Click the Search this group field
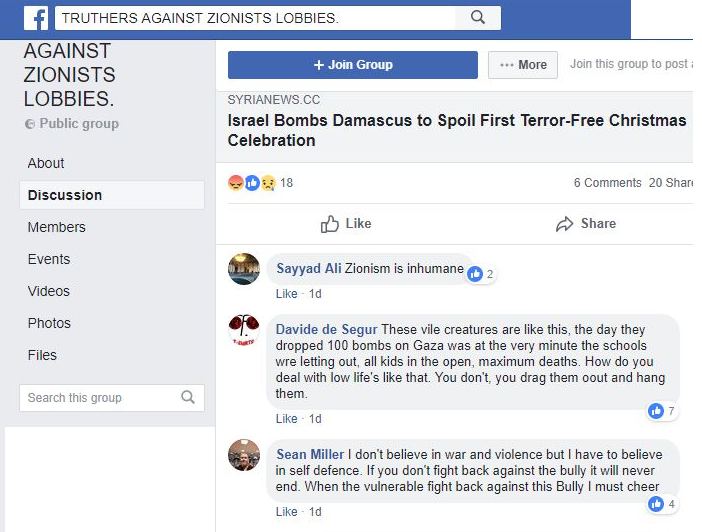 click(100, 397)
